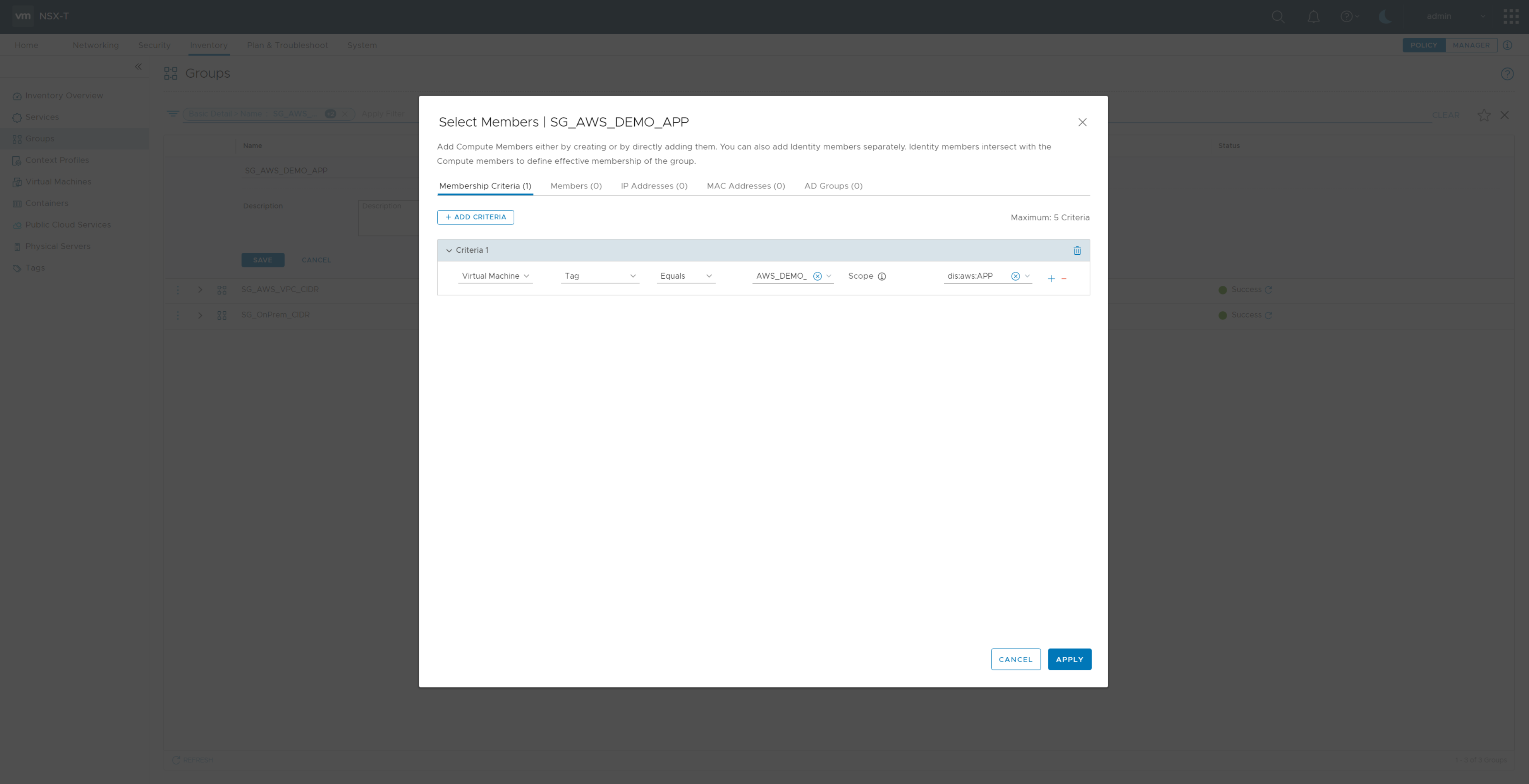Screen dimensions: 1529x784
Task: Save filter with star icon
Action: click(1483, 114)
